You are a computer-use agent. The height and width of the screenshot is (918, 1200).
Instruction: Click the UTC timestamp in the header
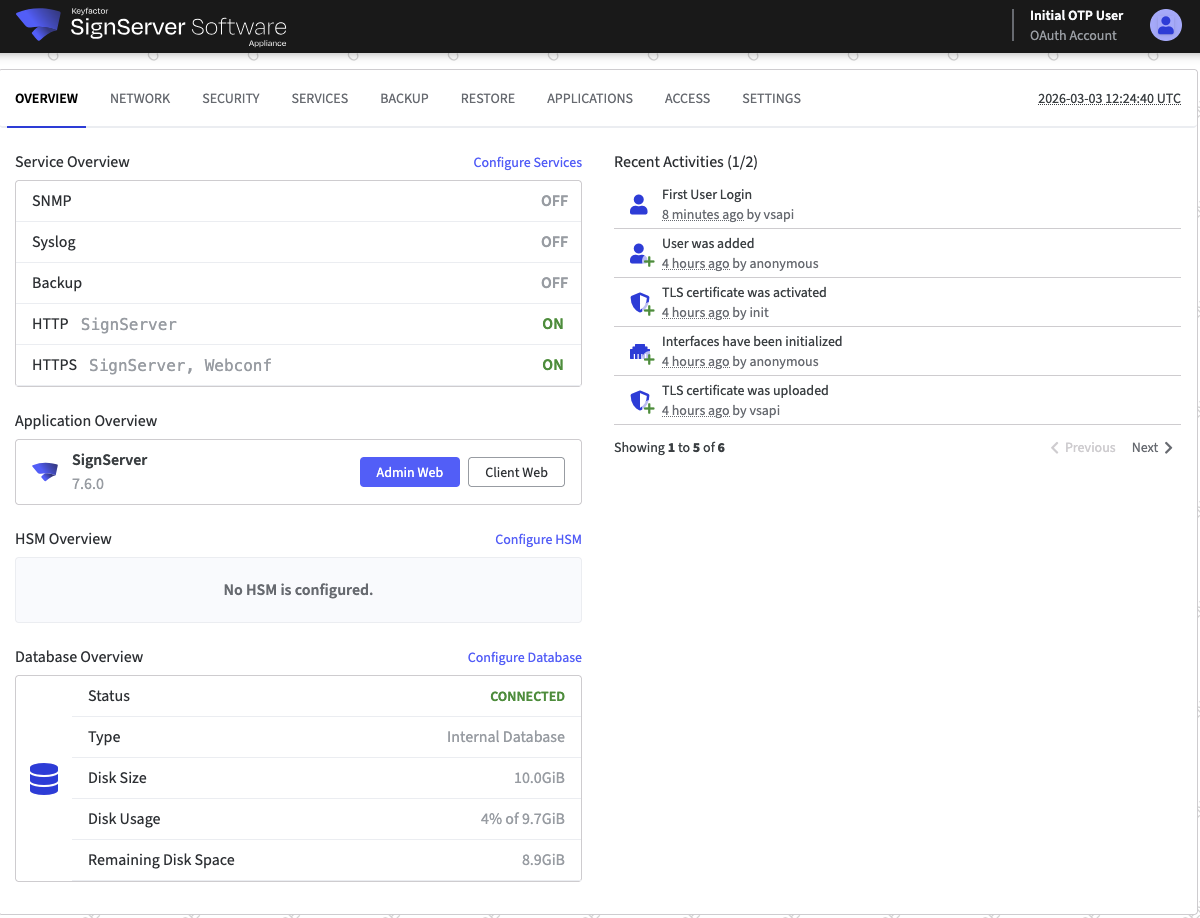[1109, 99]
